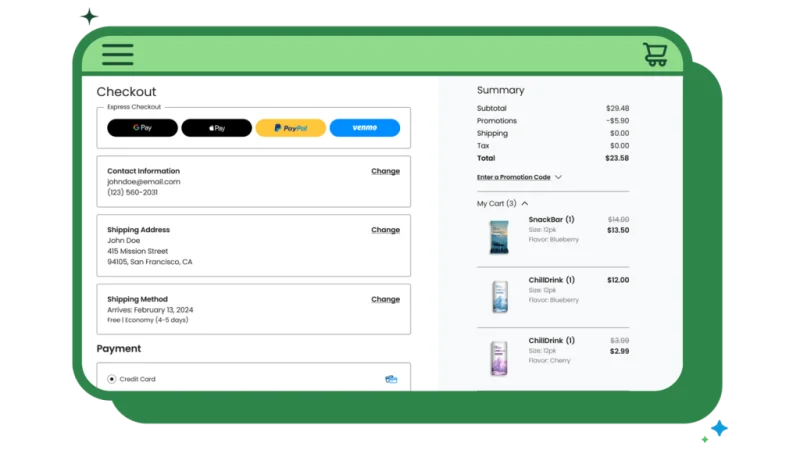Screen dimensions: 800x450
Task: Choose PayPal express checkout
Action: [290, 128]
